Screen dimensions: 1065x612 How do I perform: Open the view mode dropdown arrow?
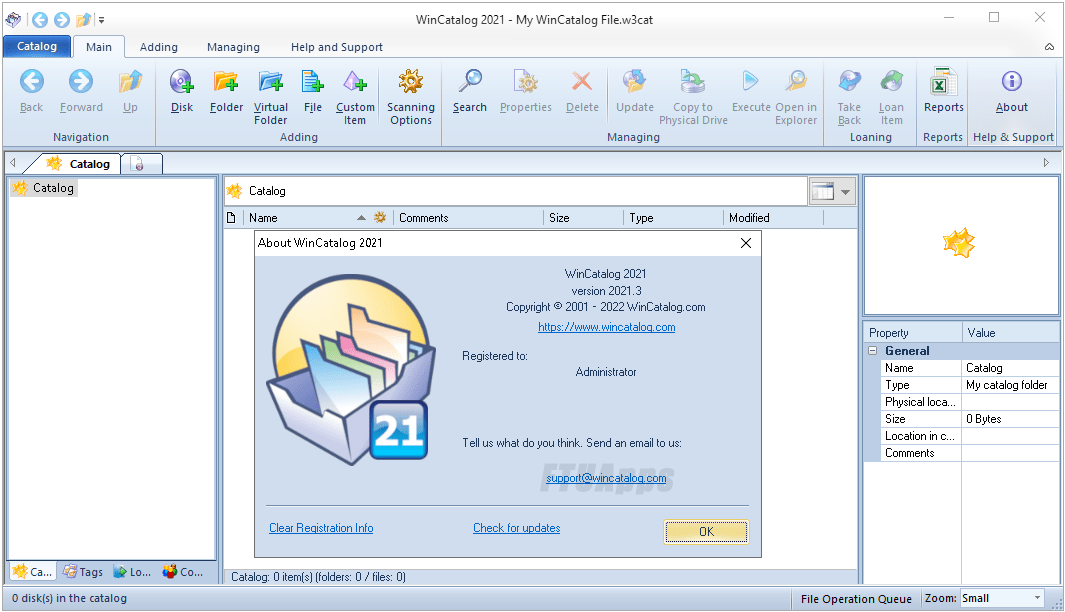tap(846, 192)
